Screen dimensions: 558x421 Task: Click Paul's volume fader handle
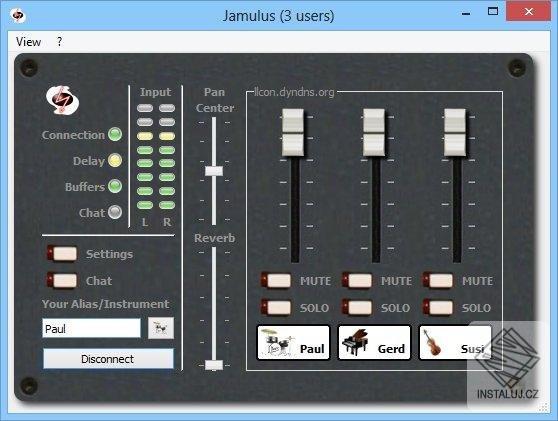coord(293,132)
